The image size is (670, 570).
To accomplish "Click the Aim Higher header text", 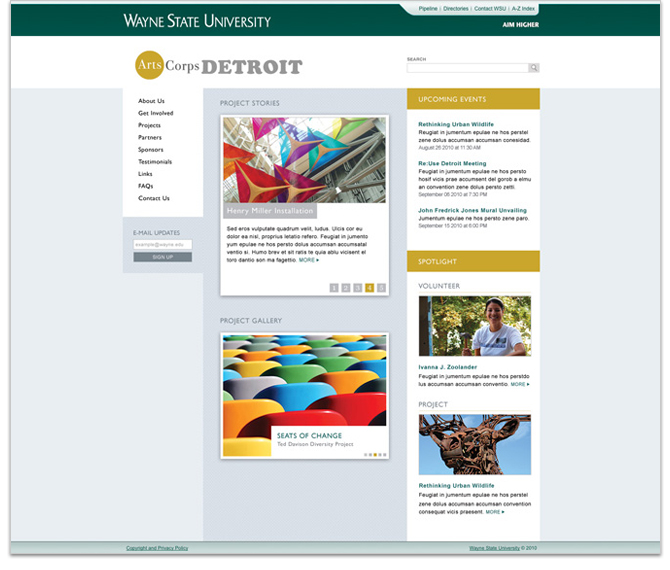I will (x=520, y=25).
